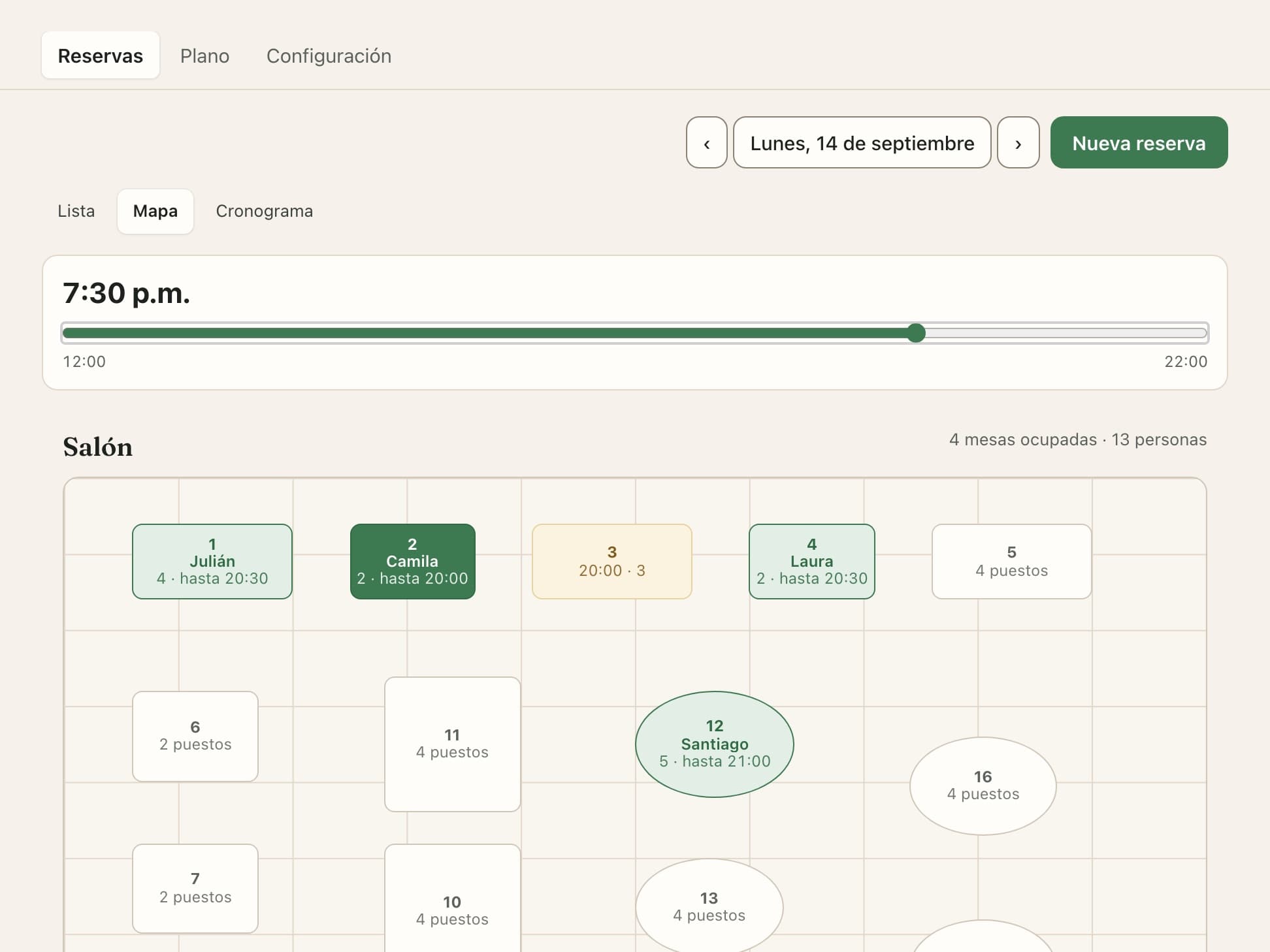Select the Mapa view
1270x952 pixels.
coord(155,211)
